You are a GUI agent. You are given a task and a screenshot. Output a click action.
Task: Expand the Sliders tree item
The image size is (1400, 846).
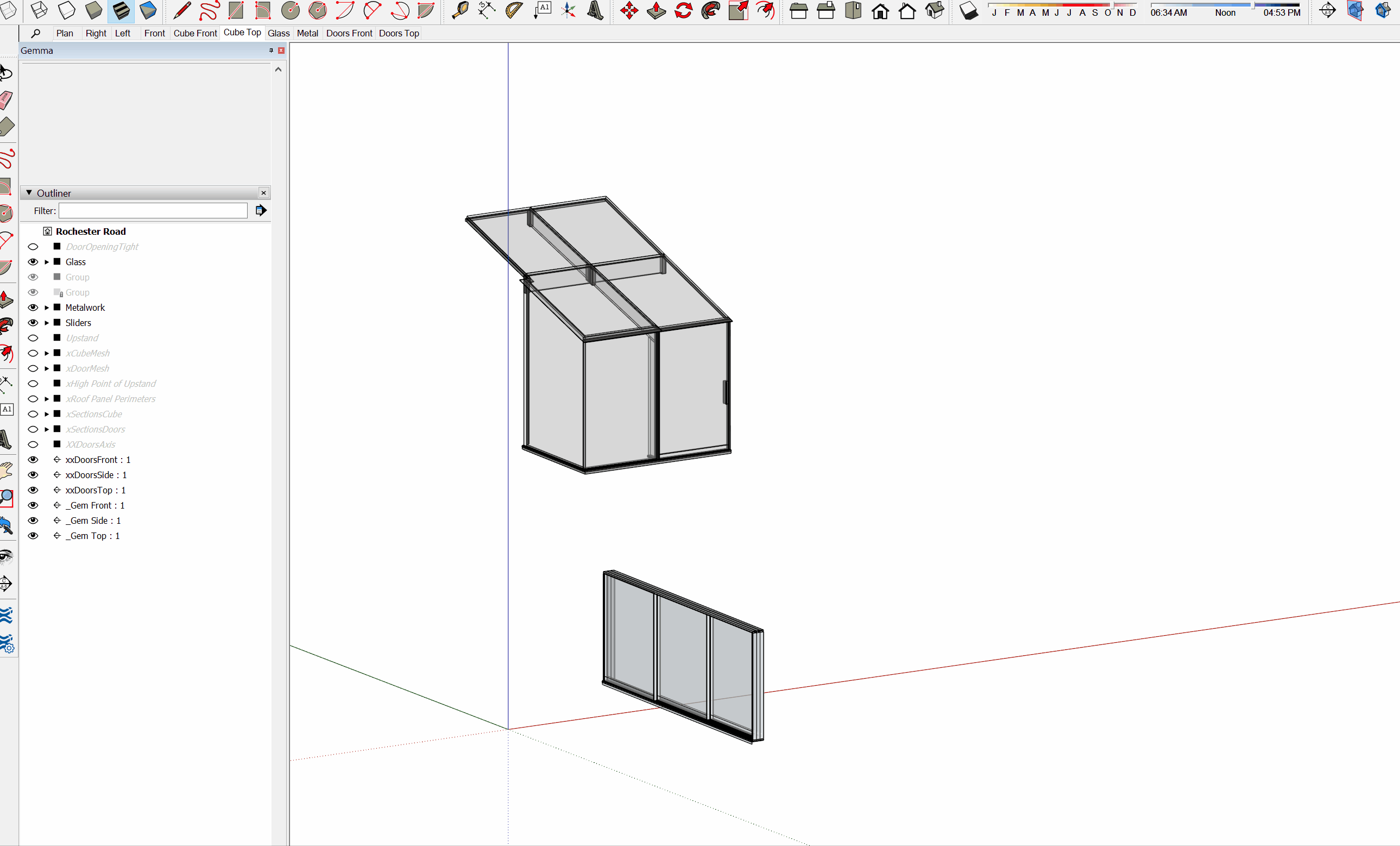47,323
